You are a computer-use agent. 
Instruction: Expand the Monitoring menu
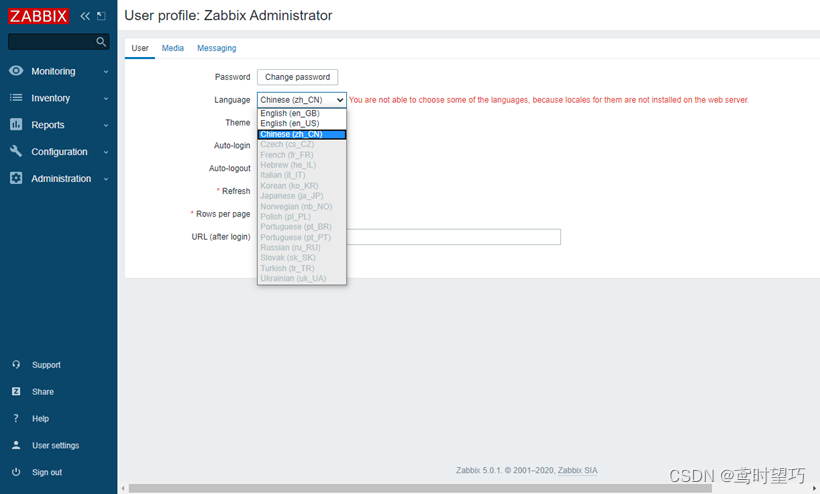[x=106, y=72]
